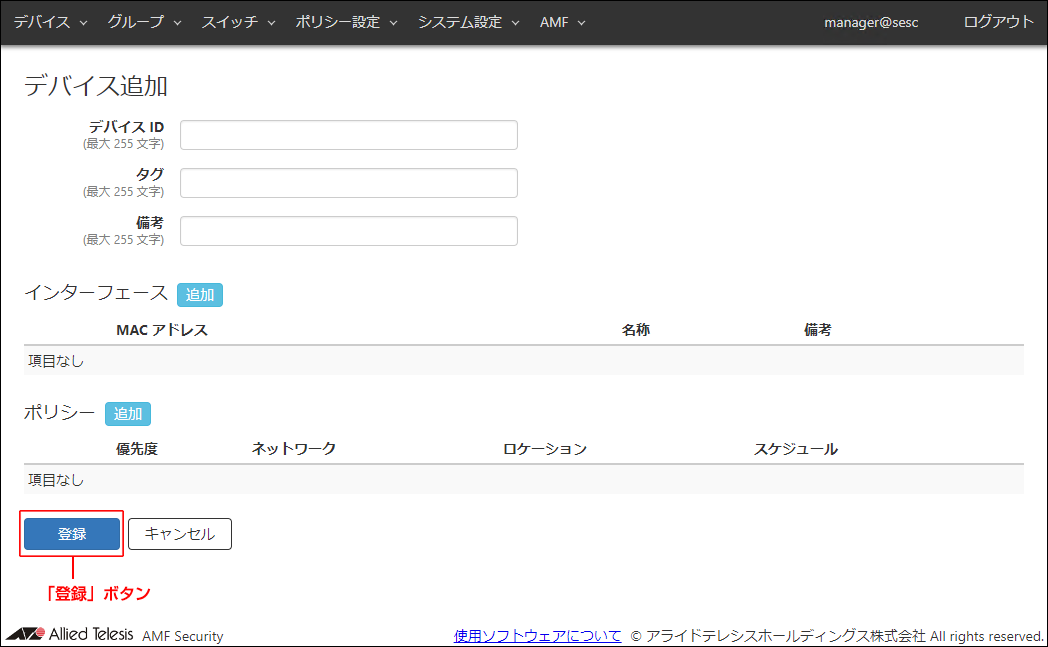Expand the グループ navigation menu

tap(144, 22)
